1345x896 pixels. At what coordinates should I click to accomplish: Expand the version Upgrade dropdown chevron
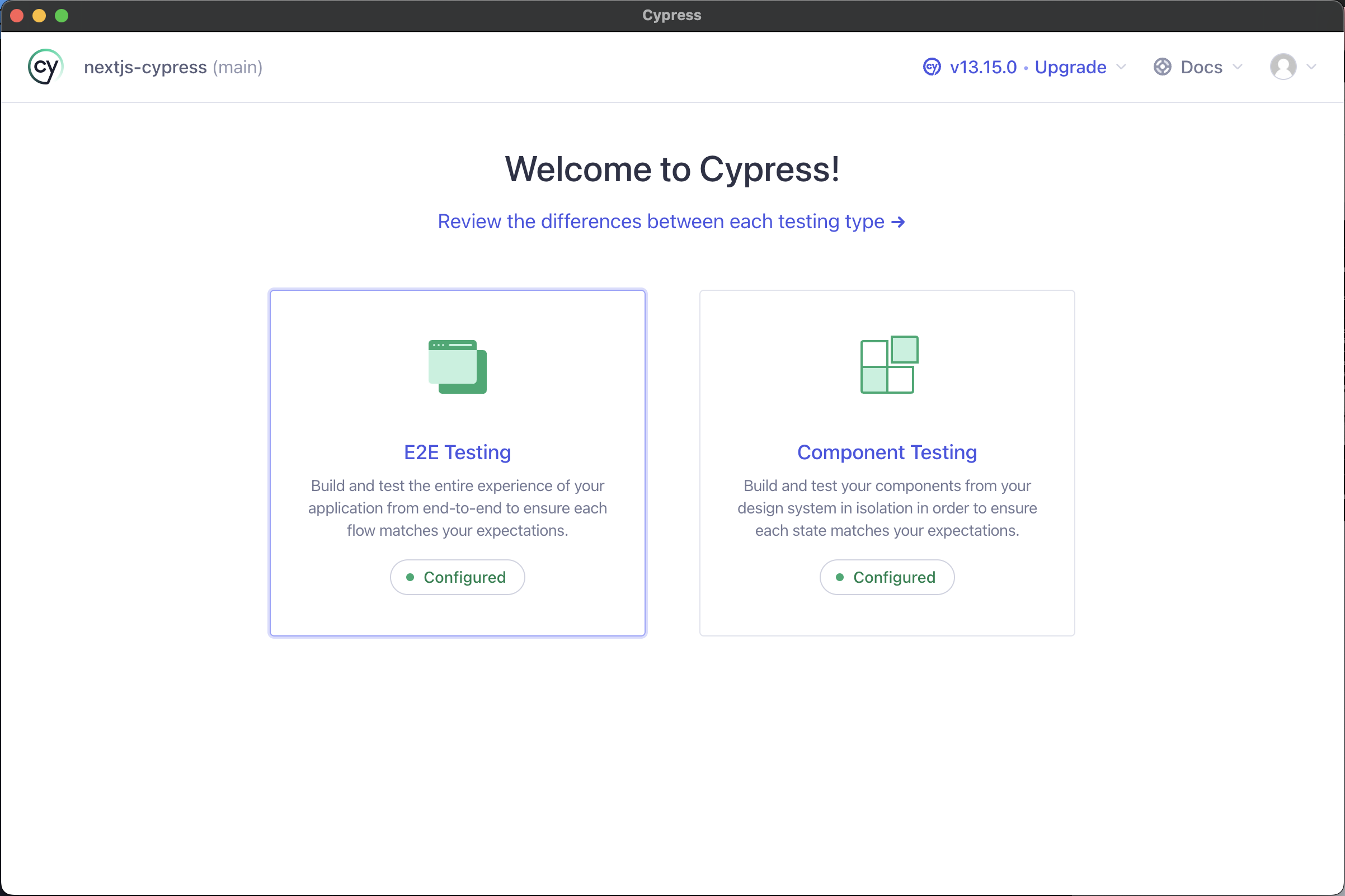click(1121, 67)
